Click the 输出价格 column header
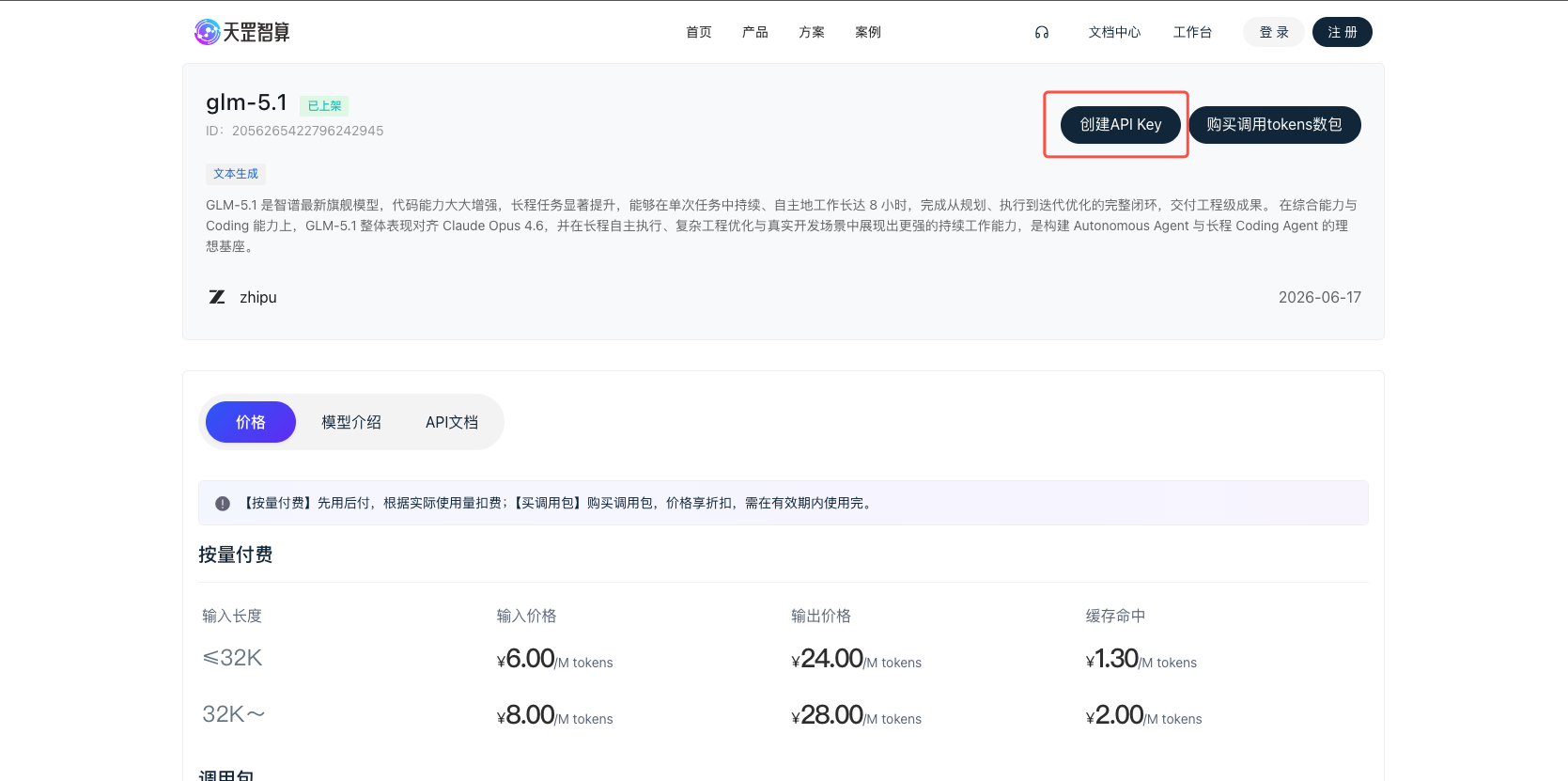The height and width of the screenshot is (781, 1568). [x=821, y=616]
